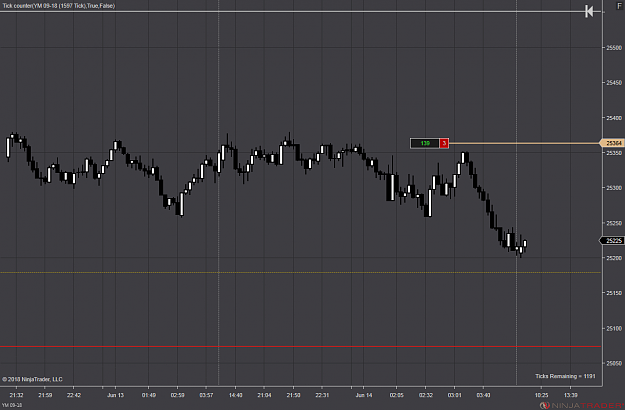625x410 pixels.
Task: Click the 22:31 time axis label
Action: (x=322, y=395)
